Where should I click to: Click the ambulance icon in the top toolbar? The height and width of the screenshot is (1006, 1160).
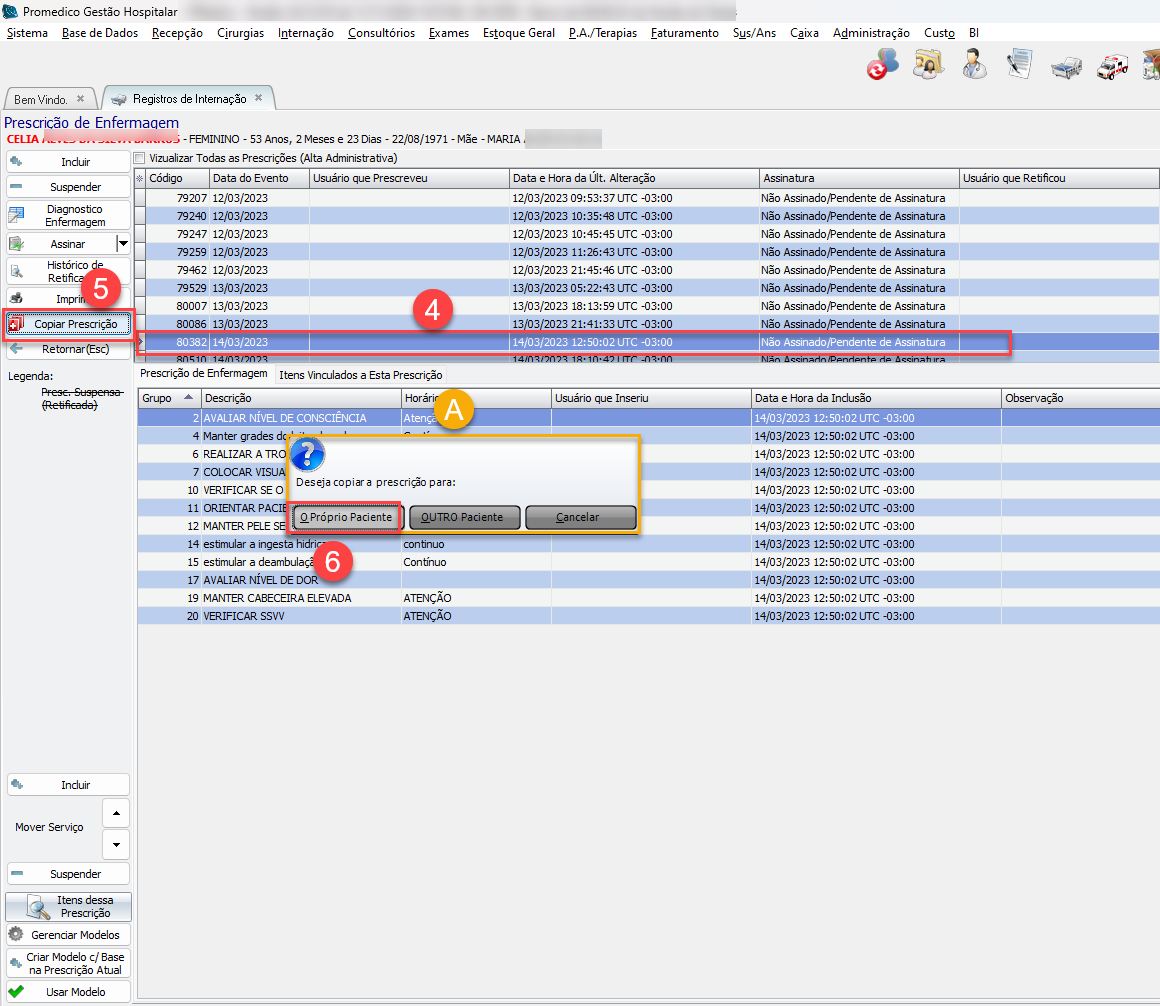coord(1112,67)
